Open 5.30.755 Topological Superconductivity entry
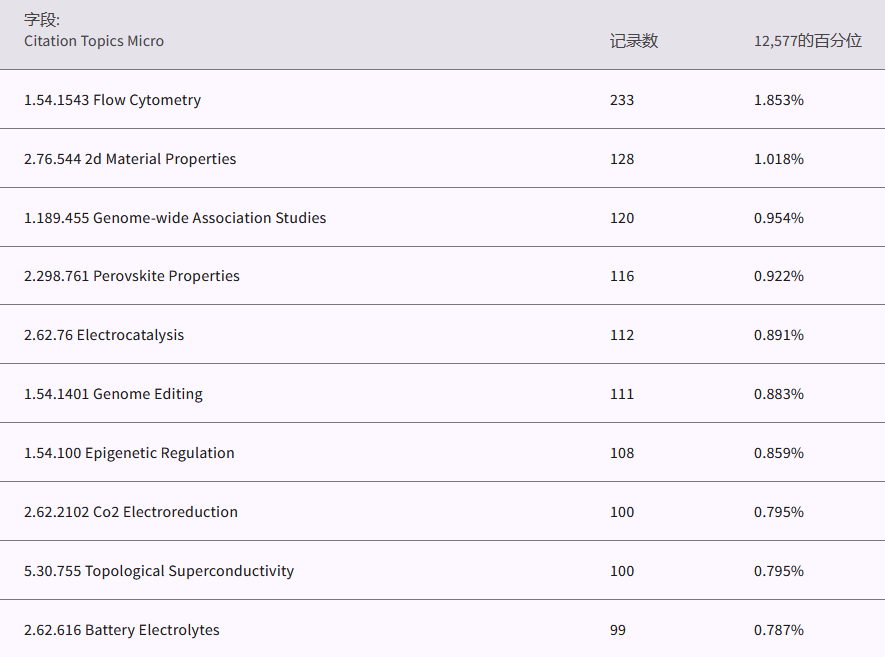 (x=159, y=571)
